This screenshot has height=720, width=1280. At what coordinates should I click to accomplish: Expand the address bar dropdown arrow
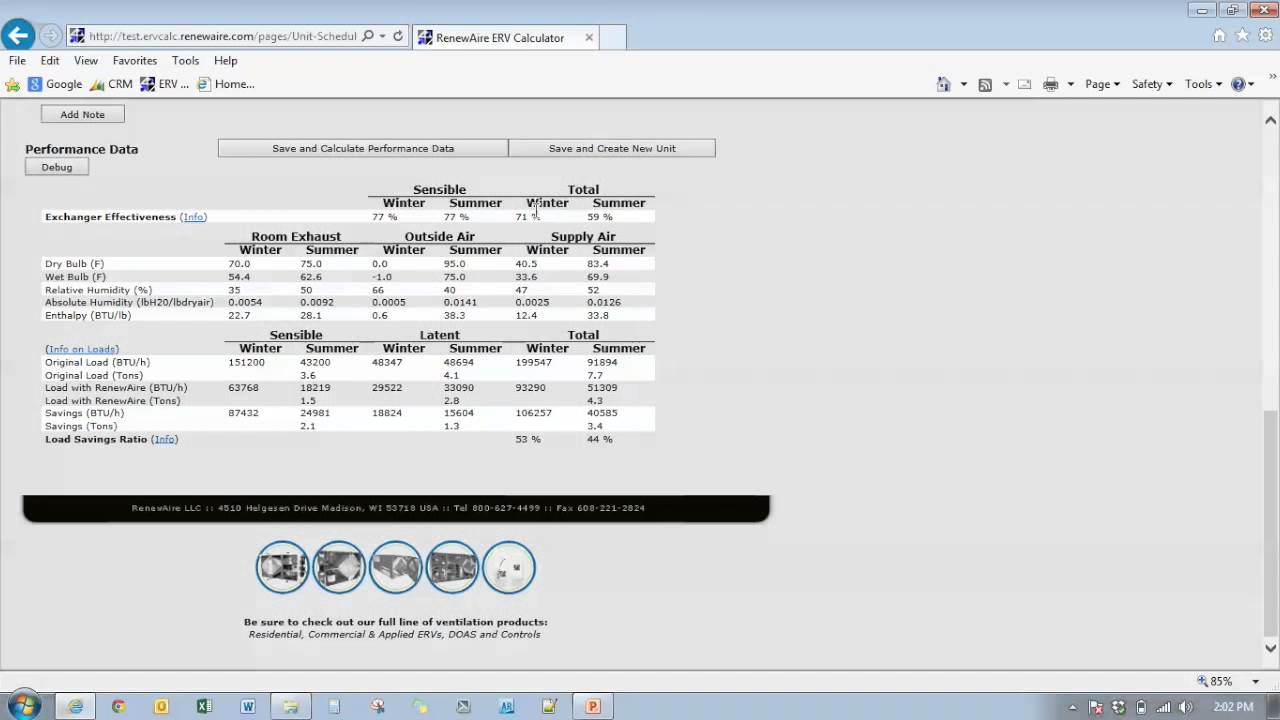pyautogui.click(x=382, y=36)
